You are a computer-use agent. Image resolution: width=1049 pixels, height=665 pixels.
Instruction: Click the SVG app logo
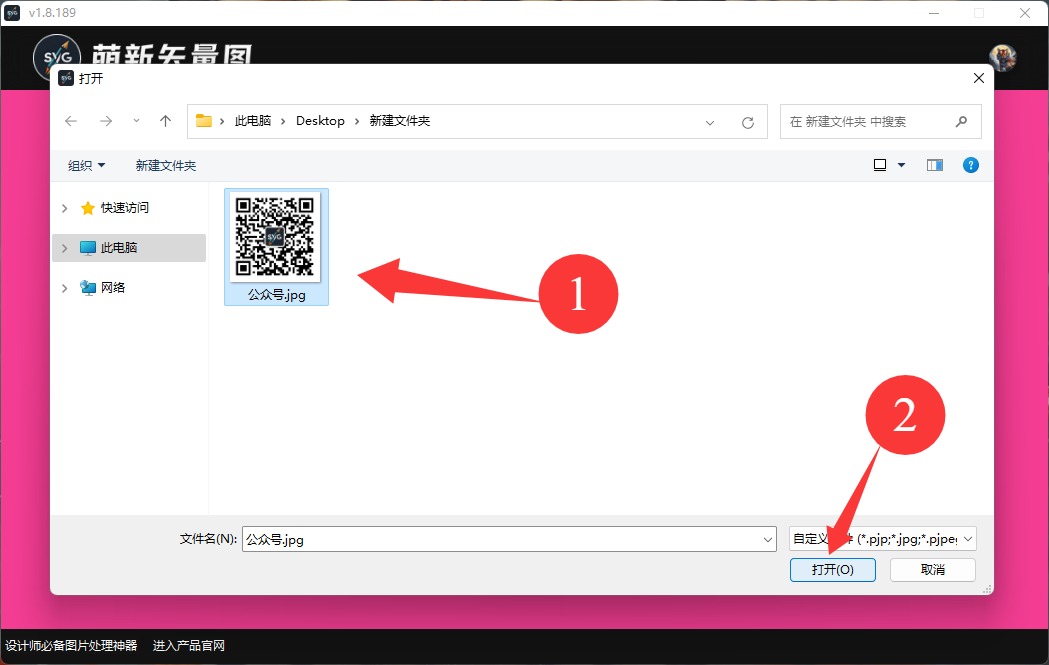(56, 59)
